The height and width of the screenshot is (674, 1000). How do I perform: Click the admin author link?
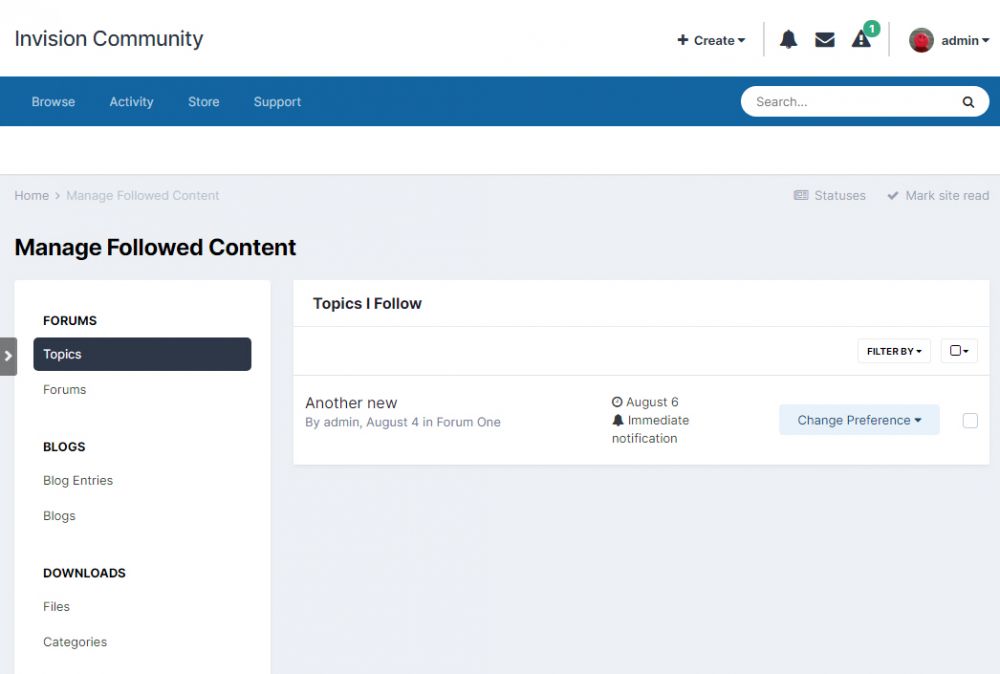pos(341,422)
